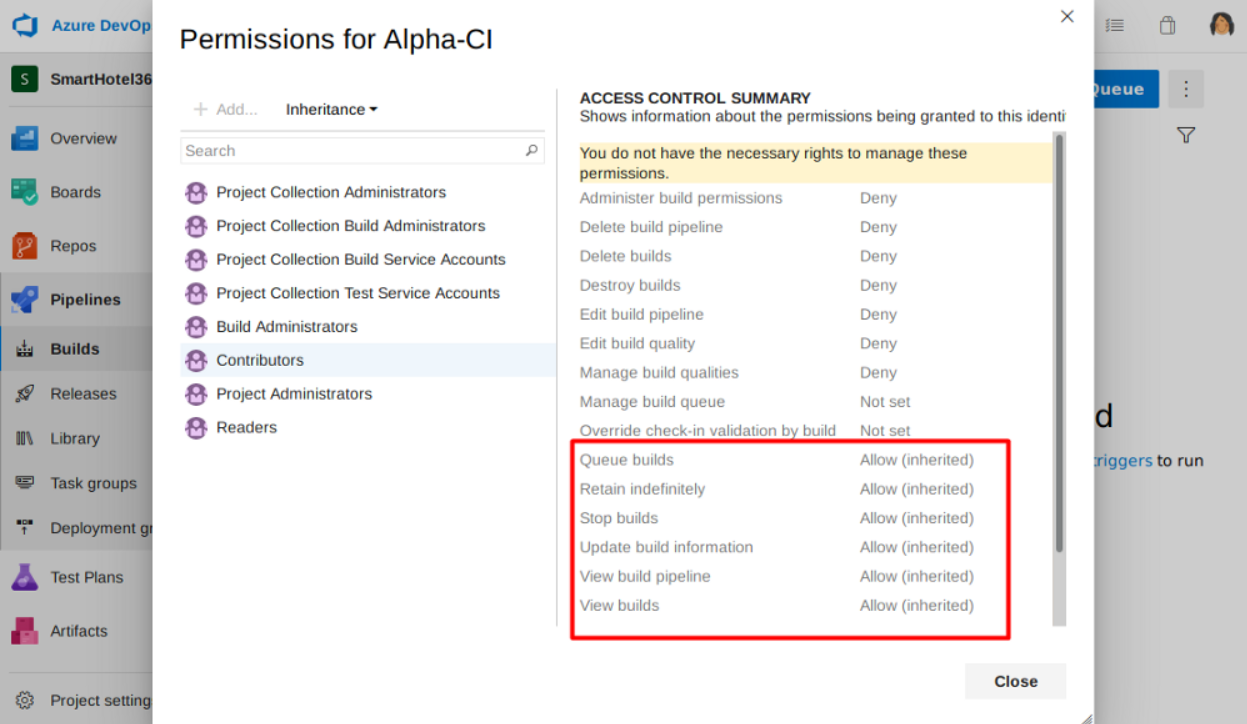Viewport: 1247px width, 724px height.
Task: Select the Contributors group
Action: coord(260,360)
